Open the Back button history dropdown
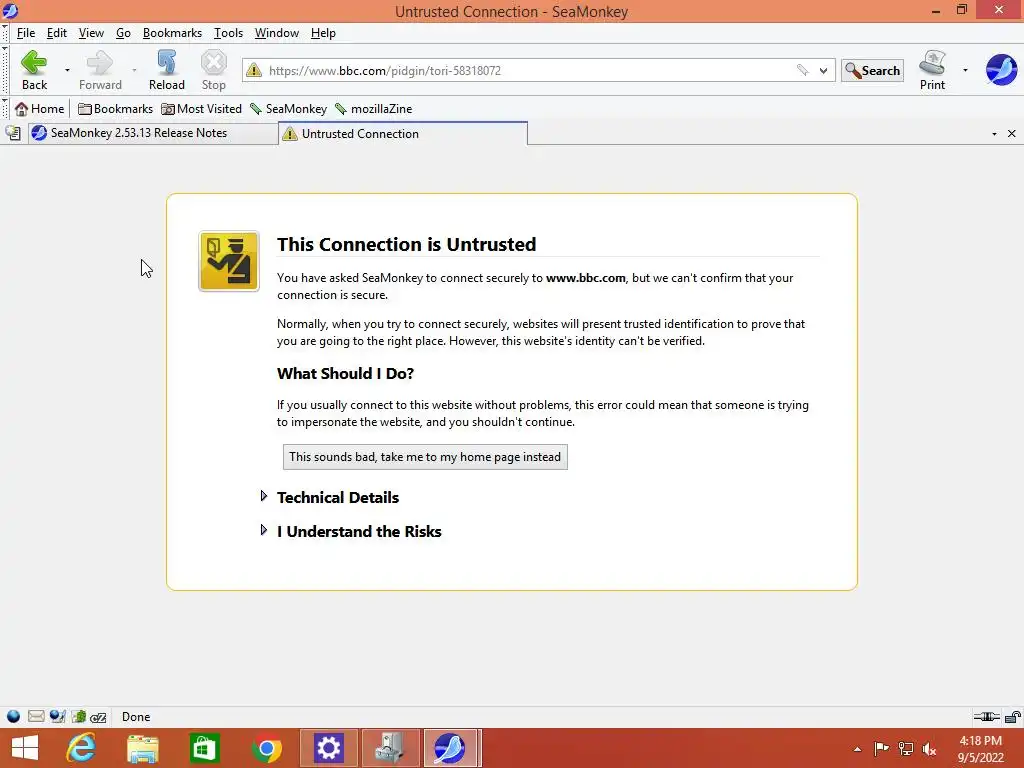This screenshot has width=1024, height=768. 67,70
